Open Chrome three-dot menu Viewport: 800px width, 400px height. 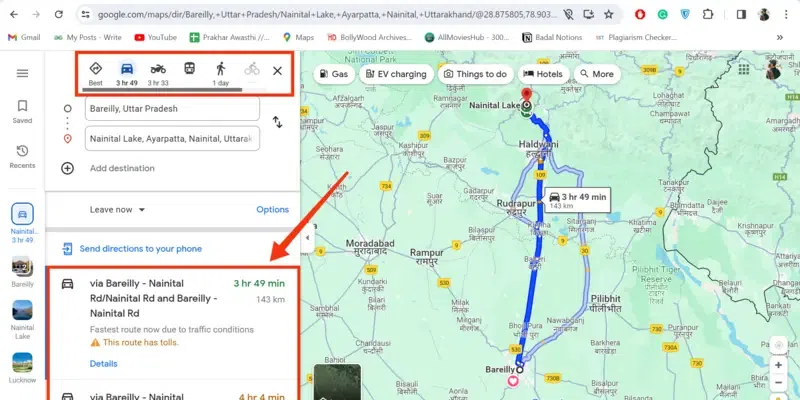[786, 15]
